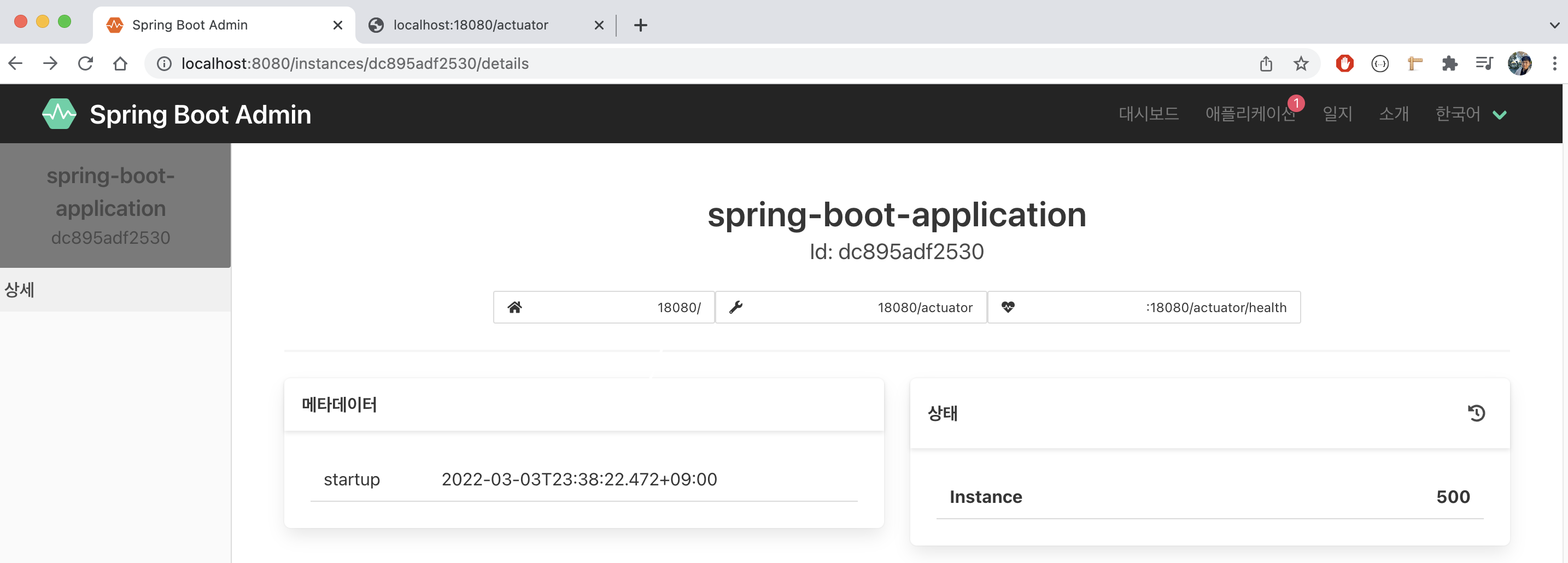Click the 500 status value

click(x=1453, y=497)
